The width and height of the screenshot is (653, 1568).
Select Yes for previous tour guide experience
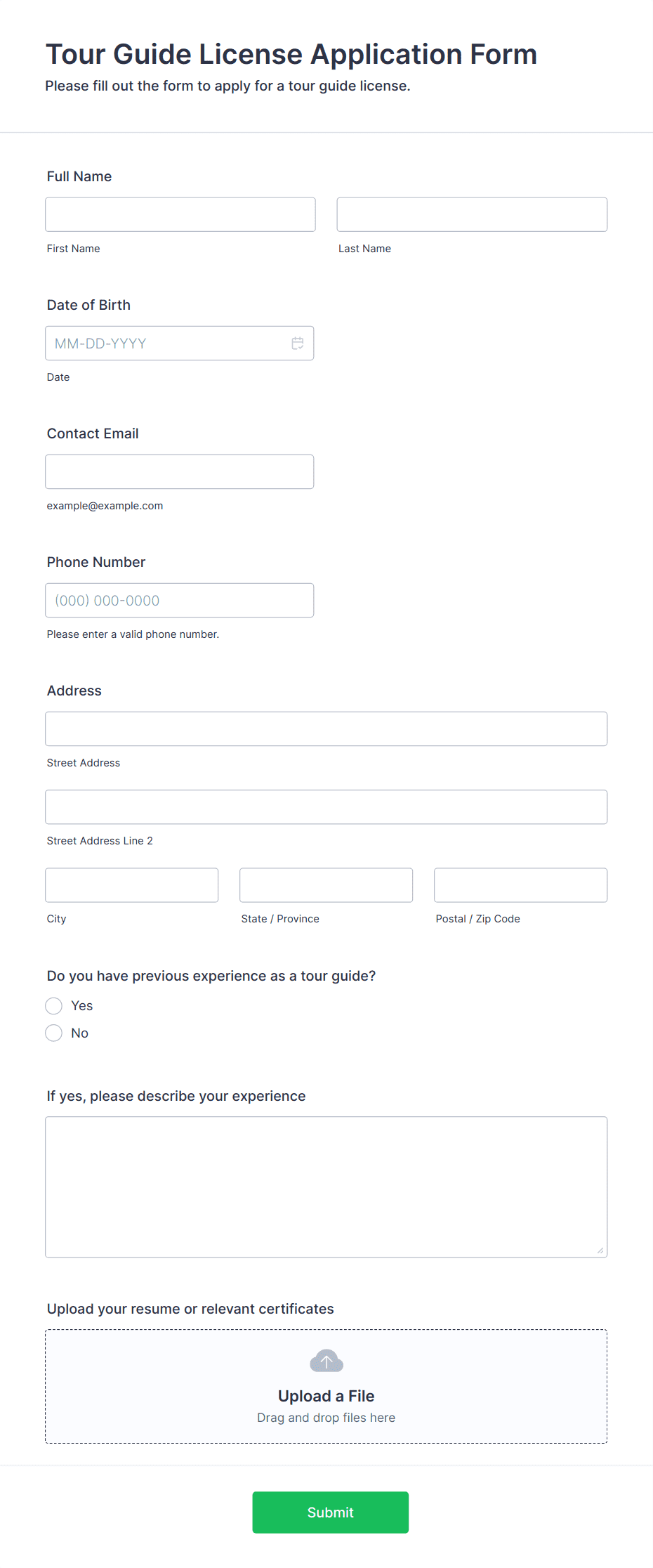pos(54,1006)
